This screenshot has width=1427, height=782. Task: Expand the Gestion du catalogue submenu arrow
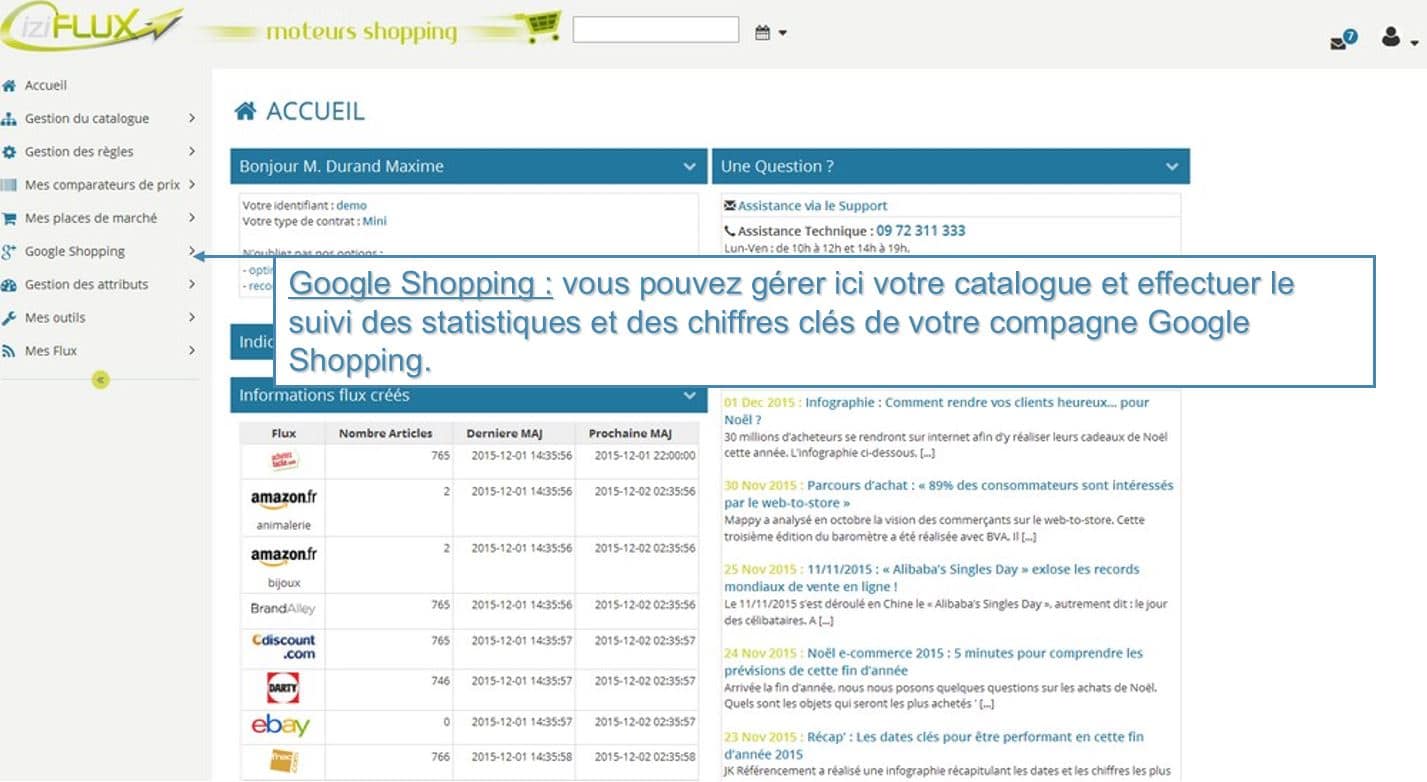pos(191,119)
